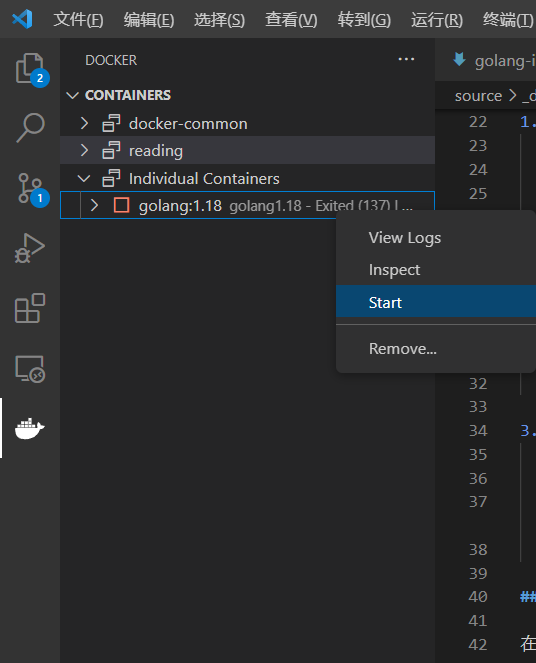The width and height of the screenshot is (536, 663).
Task: Collapse the Individual Containers group
Action: click(x=84, y=178)
